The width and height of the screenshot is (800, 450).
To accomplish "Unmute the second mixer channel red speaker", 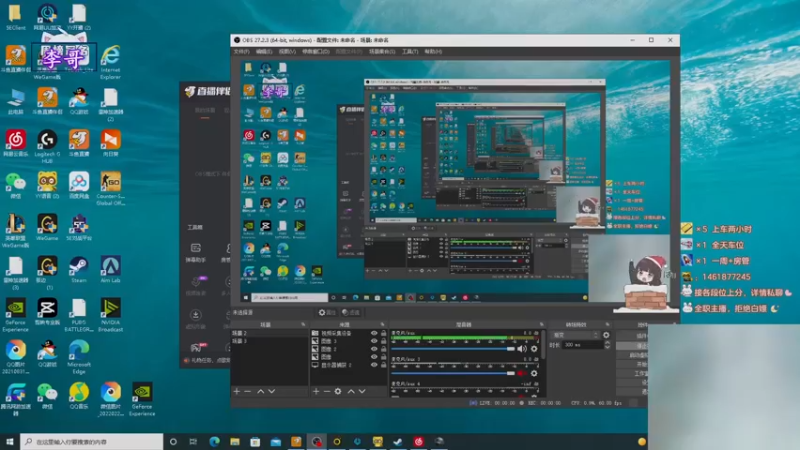I will (x=521, y=373).
